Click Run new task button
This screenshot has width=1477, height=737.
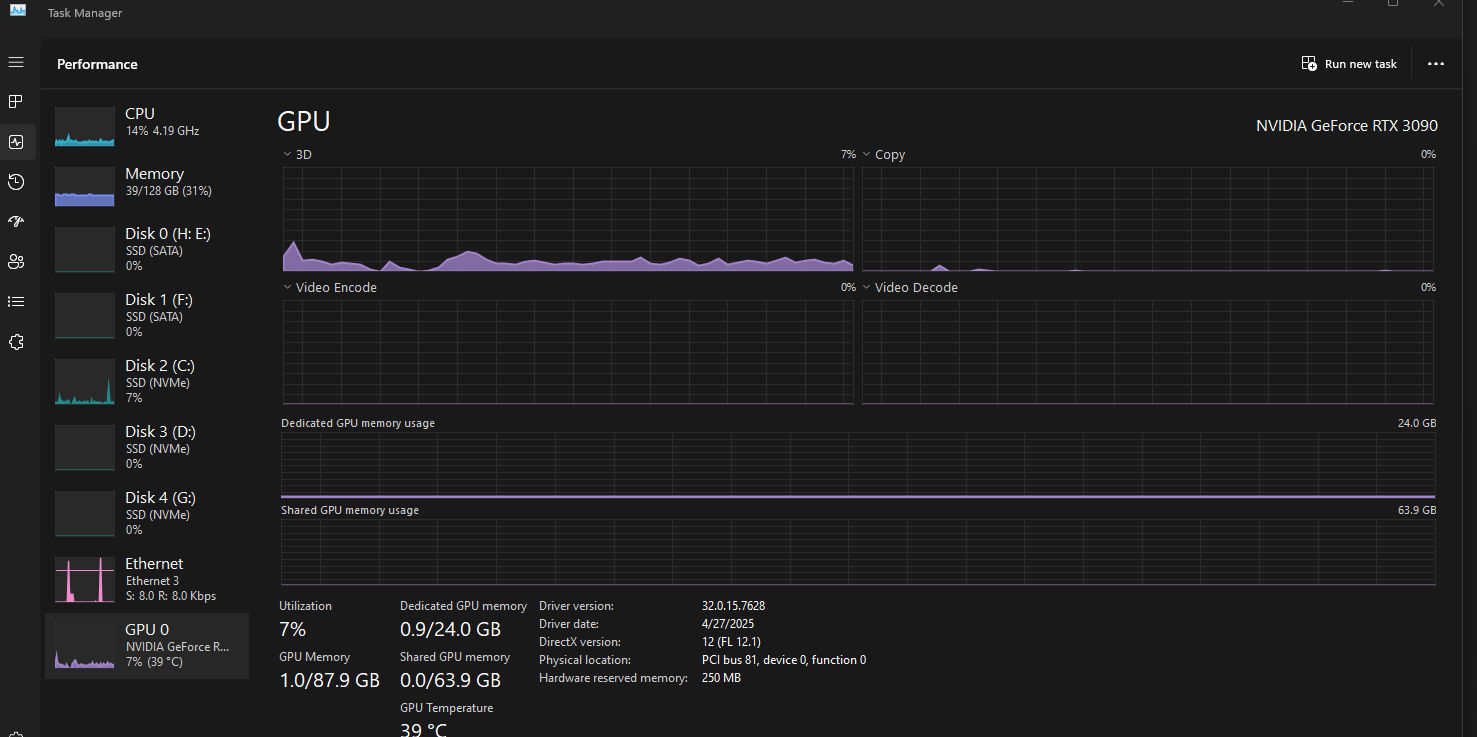[1349, 64]
